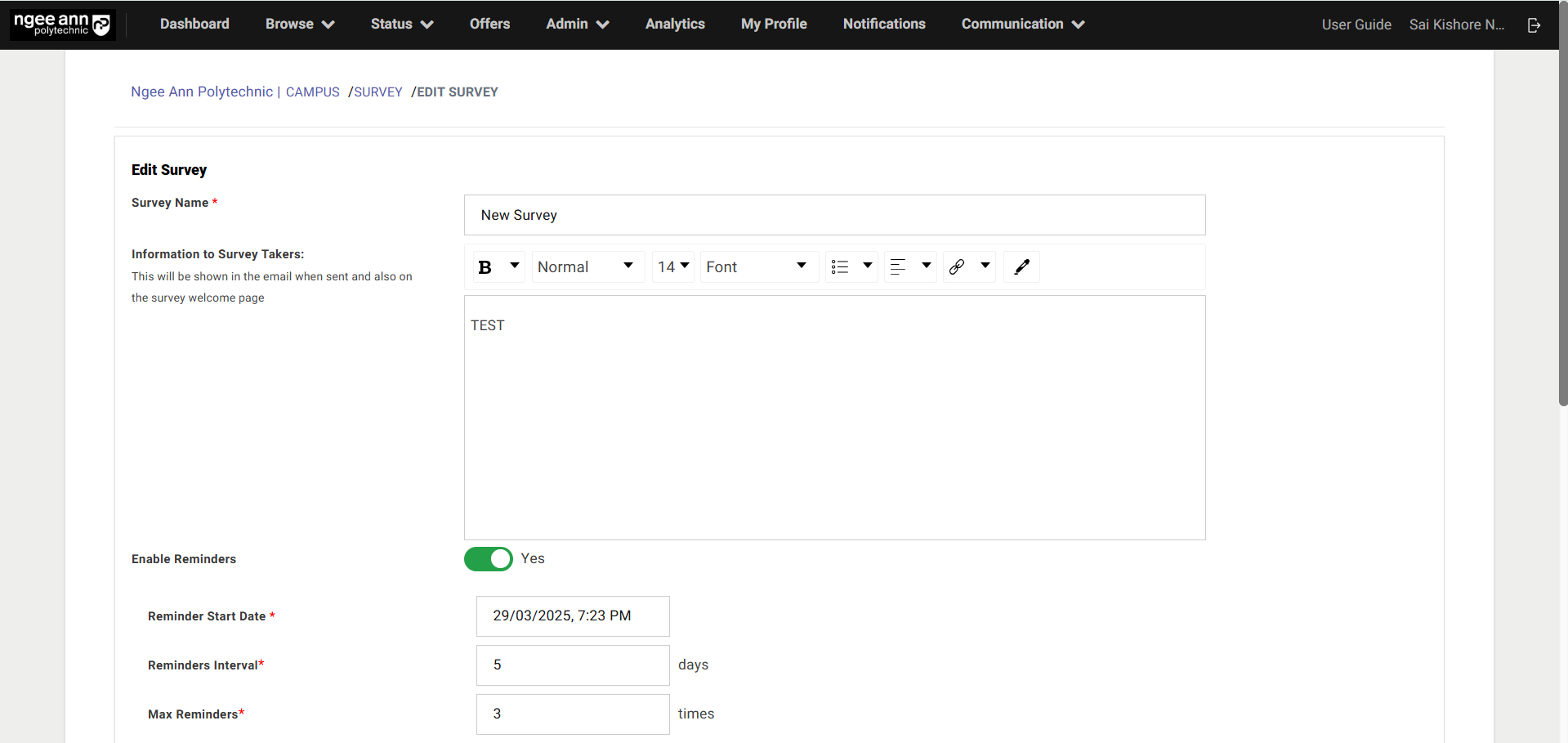This screenshot has width=1568, height=743.
Task: Click the text alignment icon
Action: point(898,267)
